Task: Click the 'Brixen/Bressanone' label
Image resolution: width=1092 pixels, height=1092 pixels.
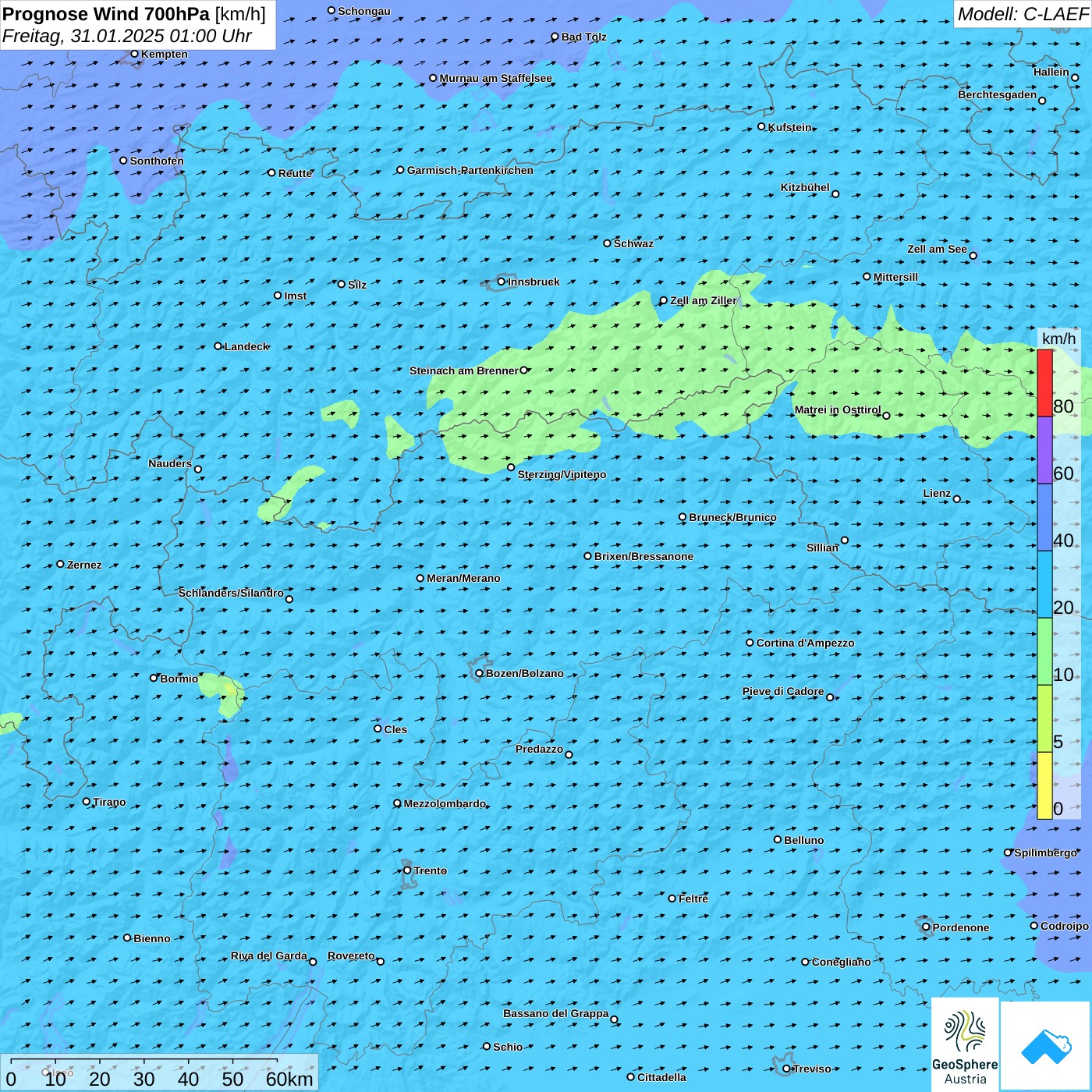Action: coord(643,556)
